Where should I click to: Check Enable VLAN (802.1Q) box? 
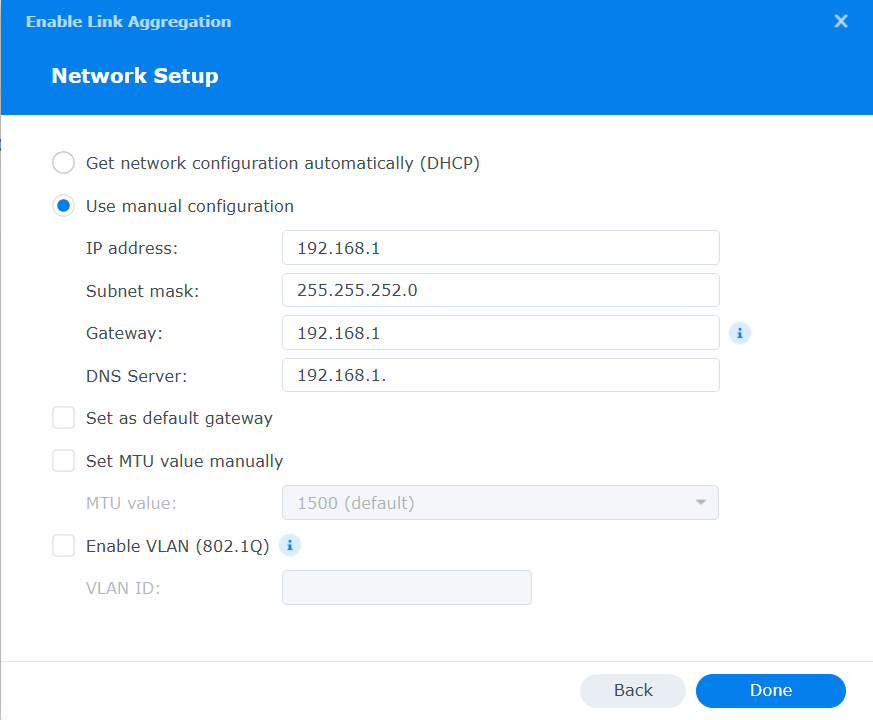(63, 546)
